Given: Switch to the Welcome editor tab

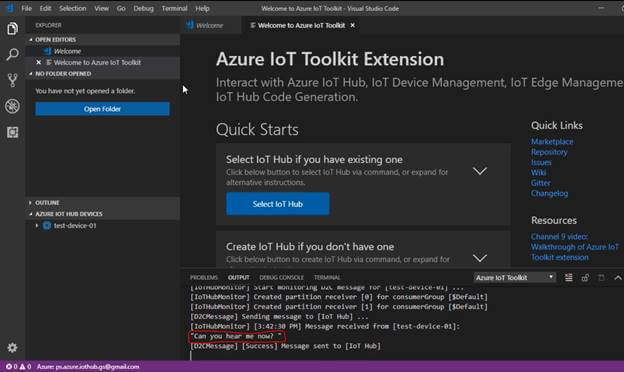Looking at the screenshot, I should (x=210, y=25).
